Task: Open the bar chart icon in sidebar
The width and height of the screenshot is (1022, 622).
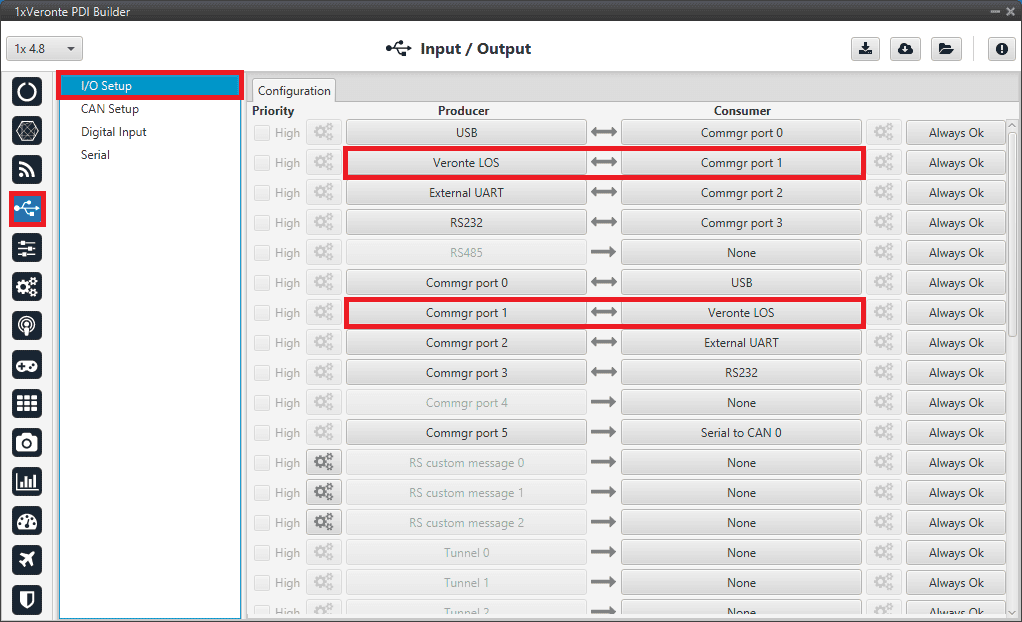Action: pos(28,482)
